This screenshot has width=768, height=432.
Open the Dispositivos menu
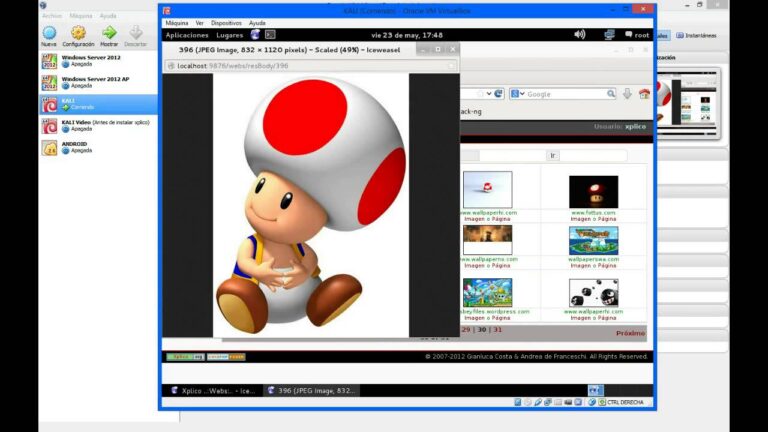pos(226,23)
